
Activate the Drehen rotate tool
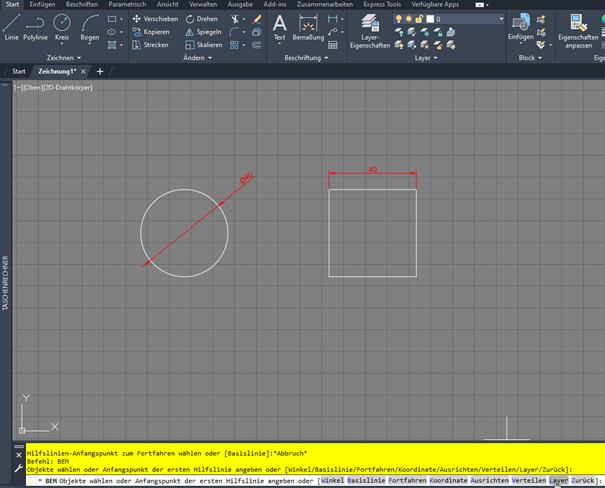[201, 19]
